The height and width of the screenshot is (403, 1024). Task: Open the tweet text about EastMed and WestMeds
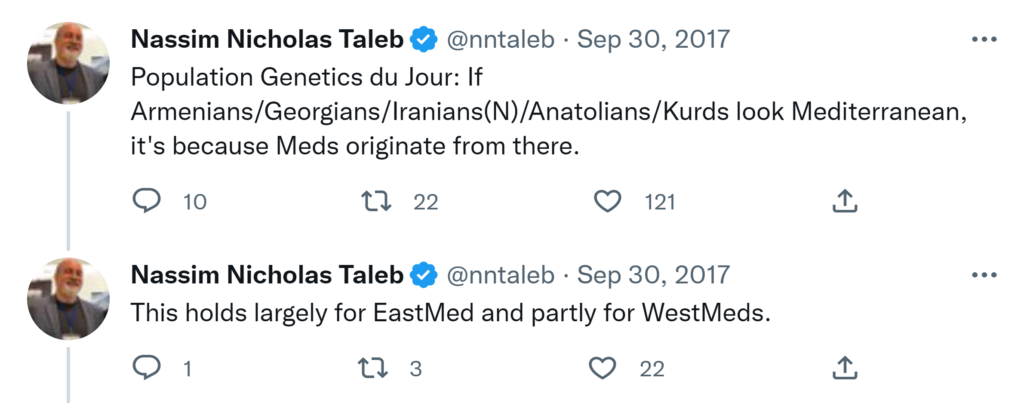452,312
